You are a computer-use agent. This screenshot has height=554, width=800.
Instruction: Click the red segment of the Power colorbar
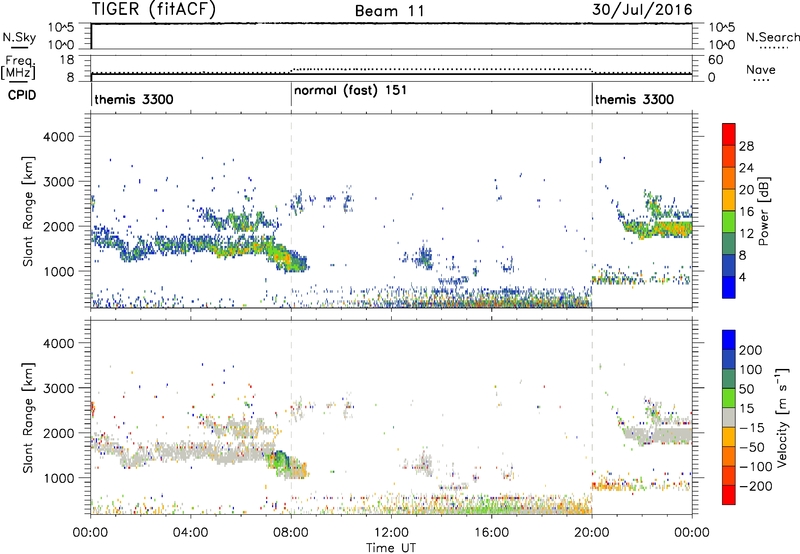click(729, 134)
